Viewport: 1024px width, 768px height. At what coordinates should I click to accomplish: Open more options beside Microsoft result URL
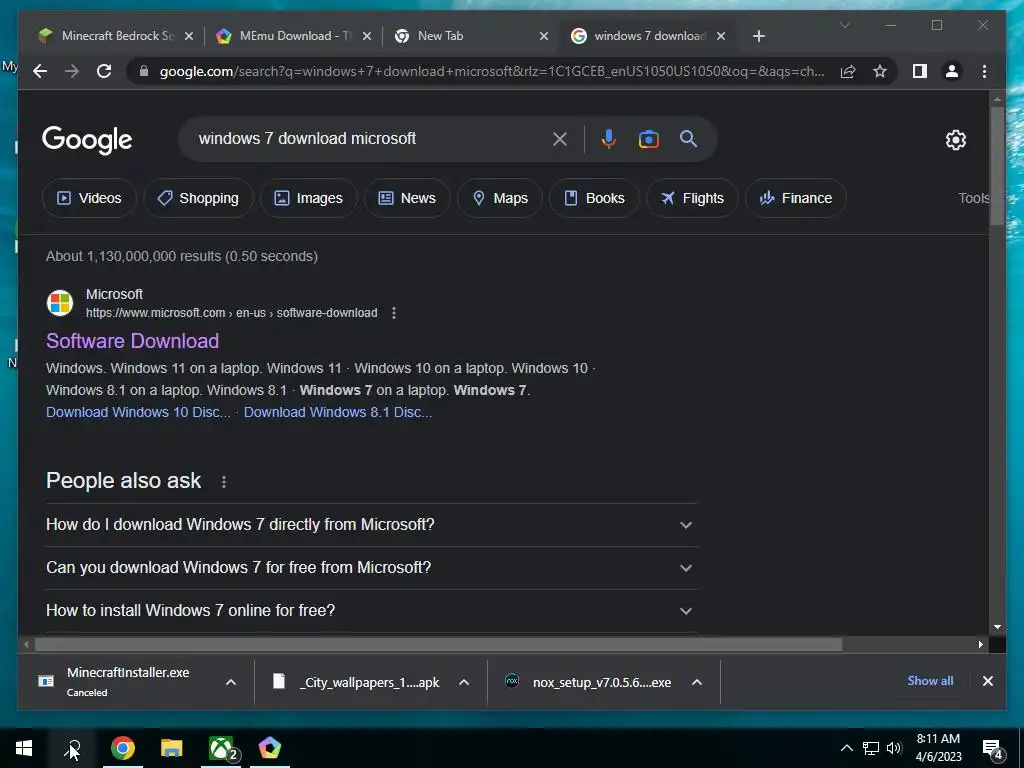coord(393,313)
